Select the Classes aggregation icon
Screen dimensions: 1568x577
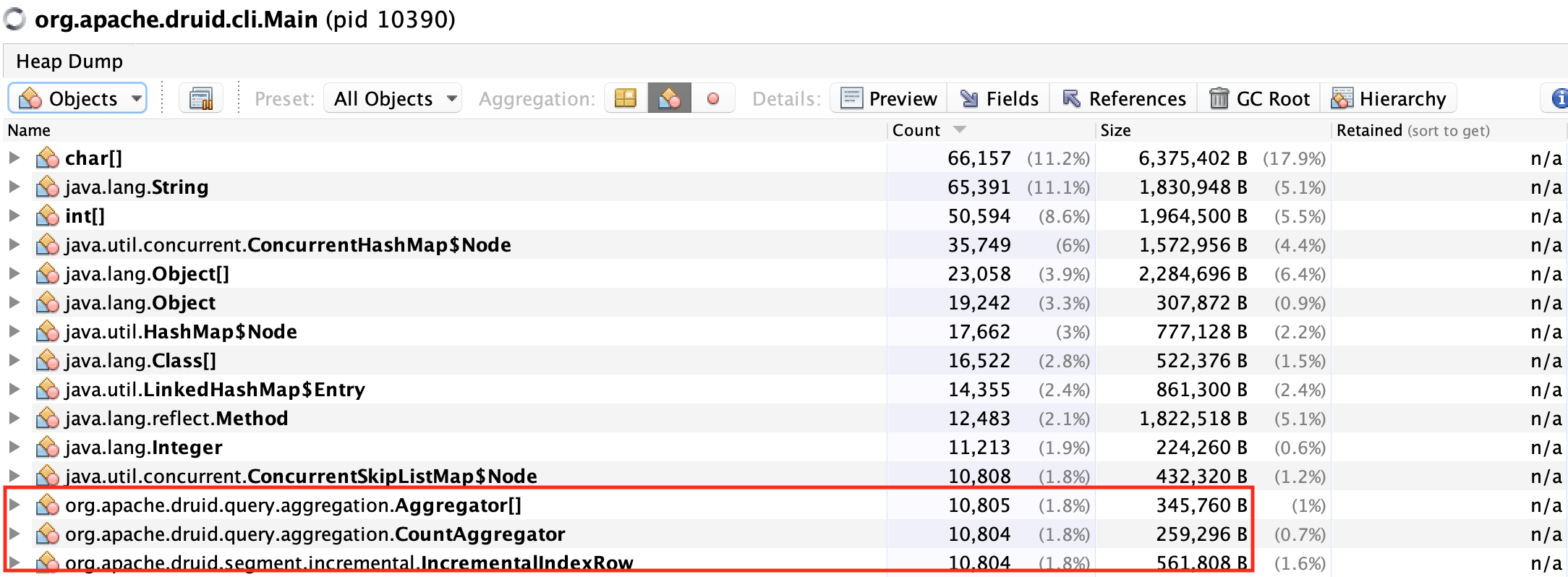(x=669, y=98)
